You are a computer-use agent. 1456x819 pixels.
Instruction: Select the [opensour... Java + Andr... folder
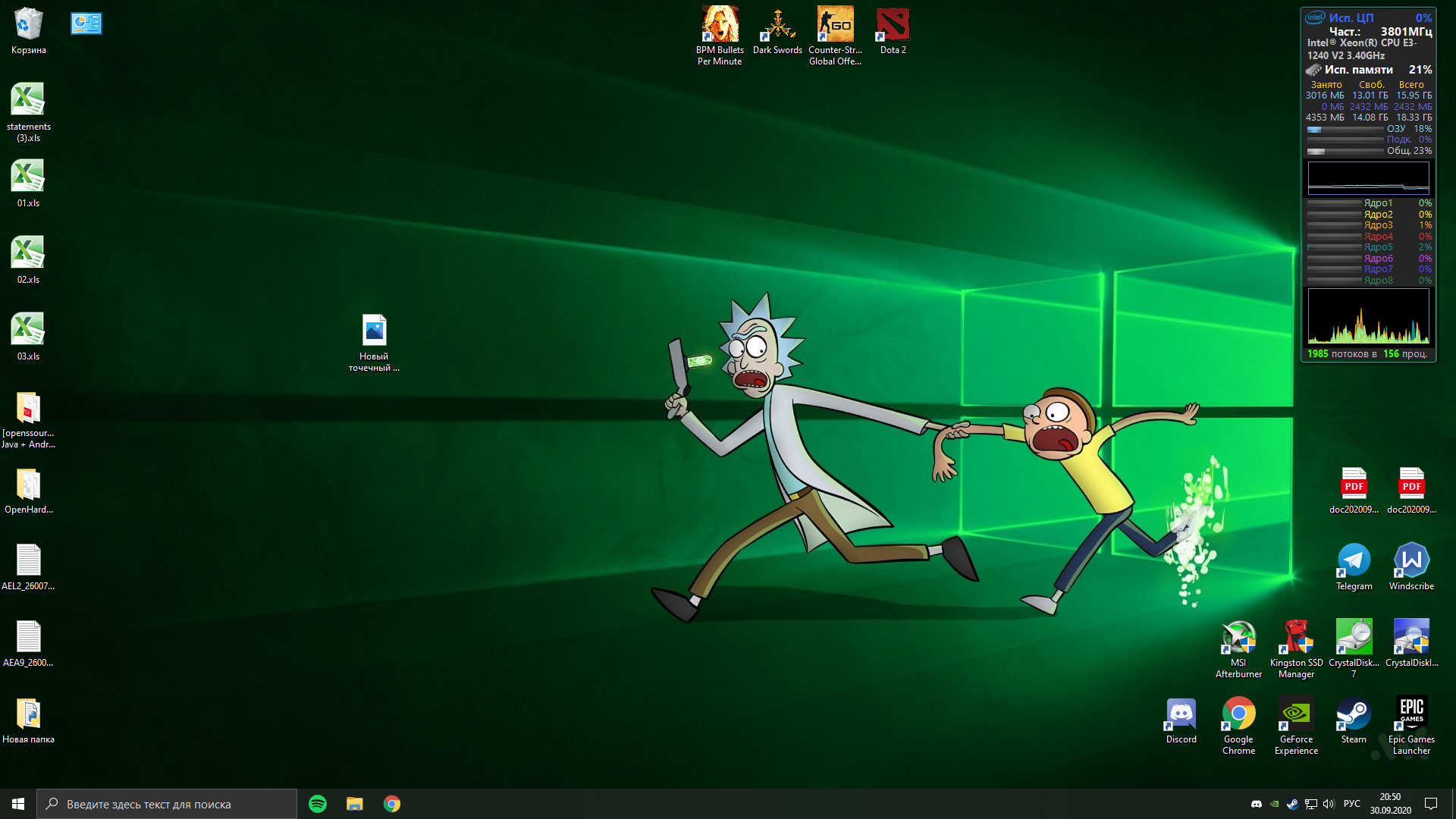coord(28,419)
